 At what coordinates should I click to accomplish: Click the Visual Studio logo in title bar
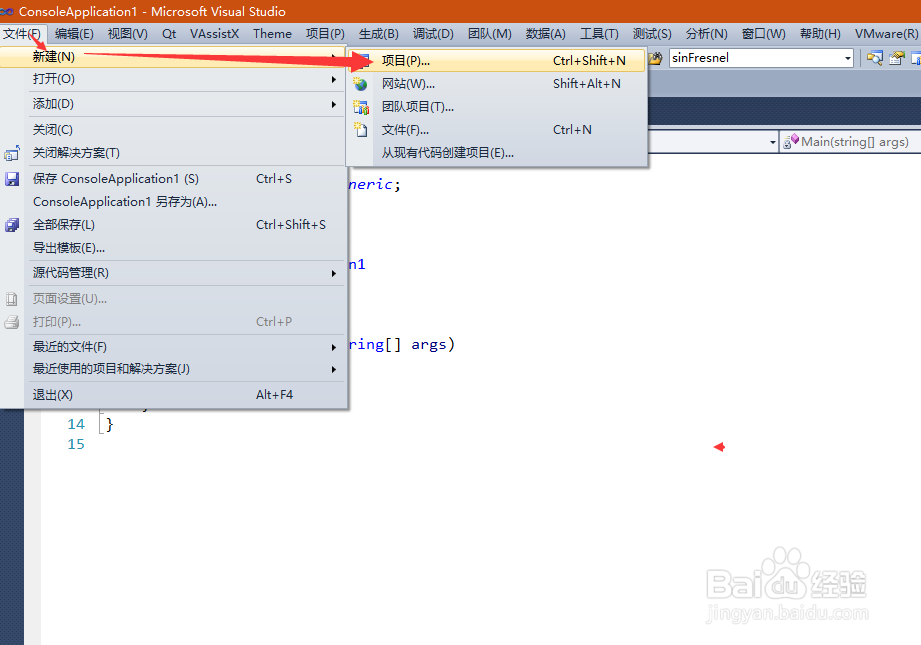pyautogui.click(x=7, y=11)
